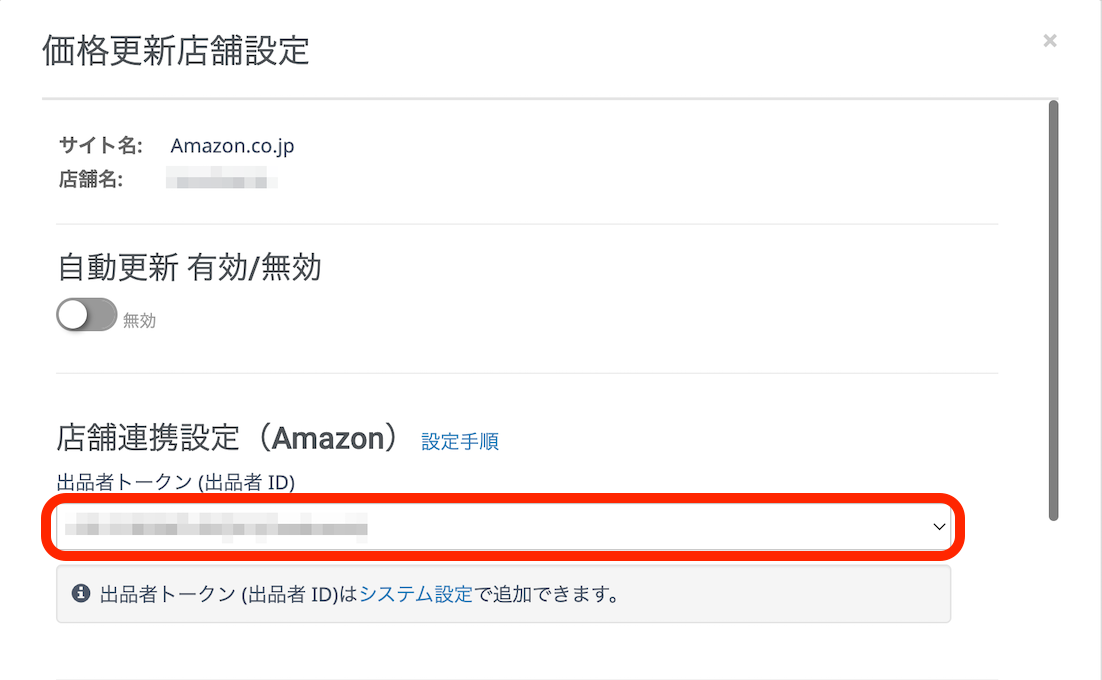The image size is (1102, 680).
Task: Follow the システム設定 link
Action: point(416,594)
